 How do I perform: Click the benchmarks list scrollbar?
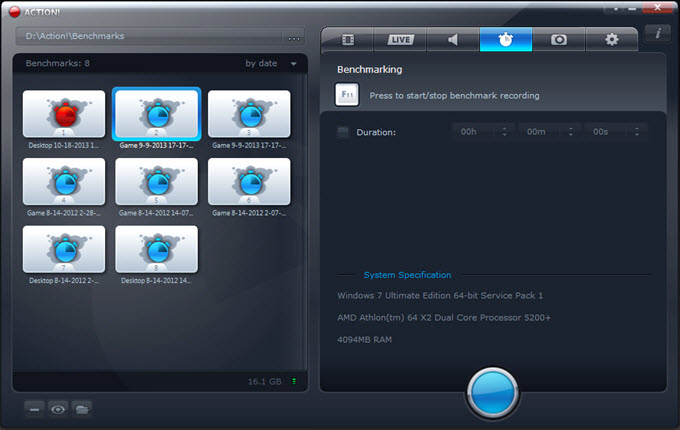[305, 221]
